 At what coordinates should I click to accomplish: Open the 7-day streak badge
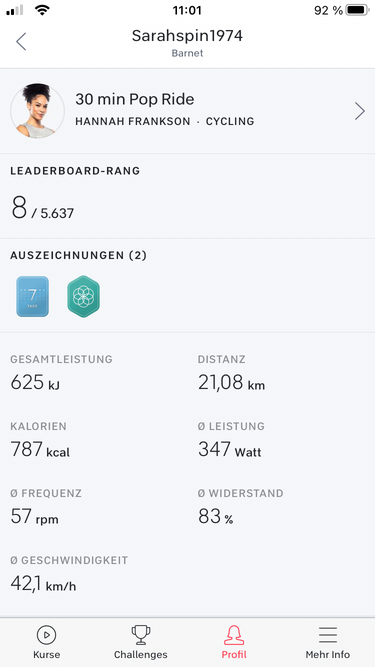[x=32, y=296]
